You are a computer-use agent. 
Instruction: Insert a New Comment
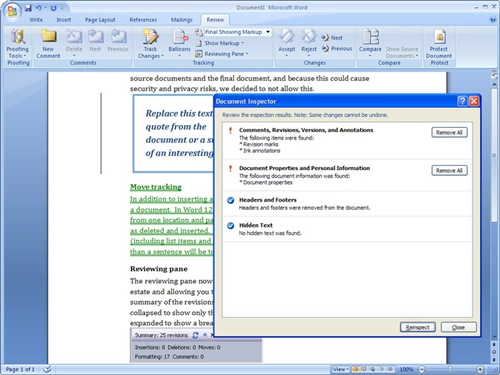(x=48, y=44)
